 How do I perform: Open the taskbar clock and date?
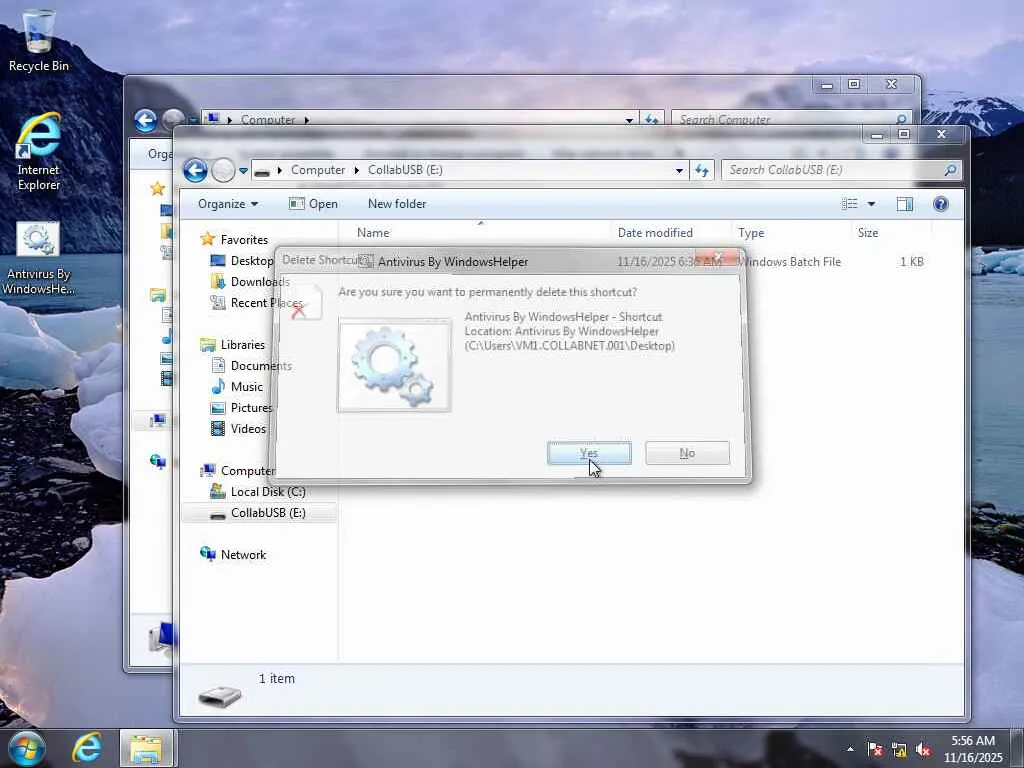click(972, 749)
